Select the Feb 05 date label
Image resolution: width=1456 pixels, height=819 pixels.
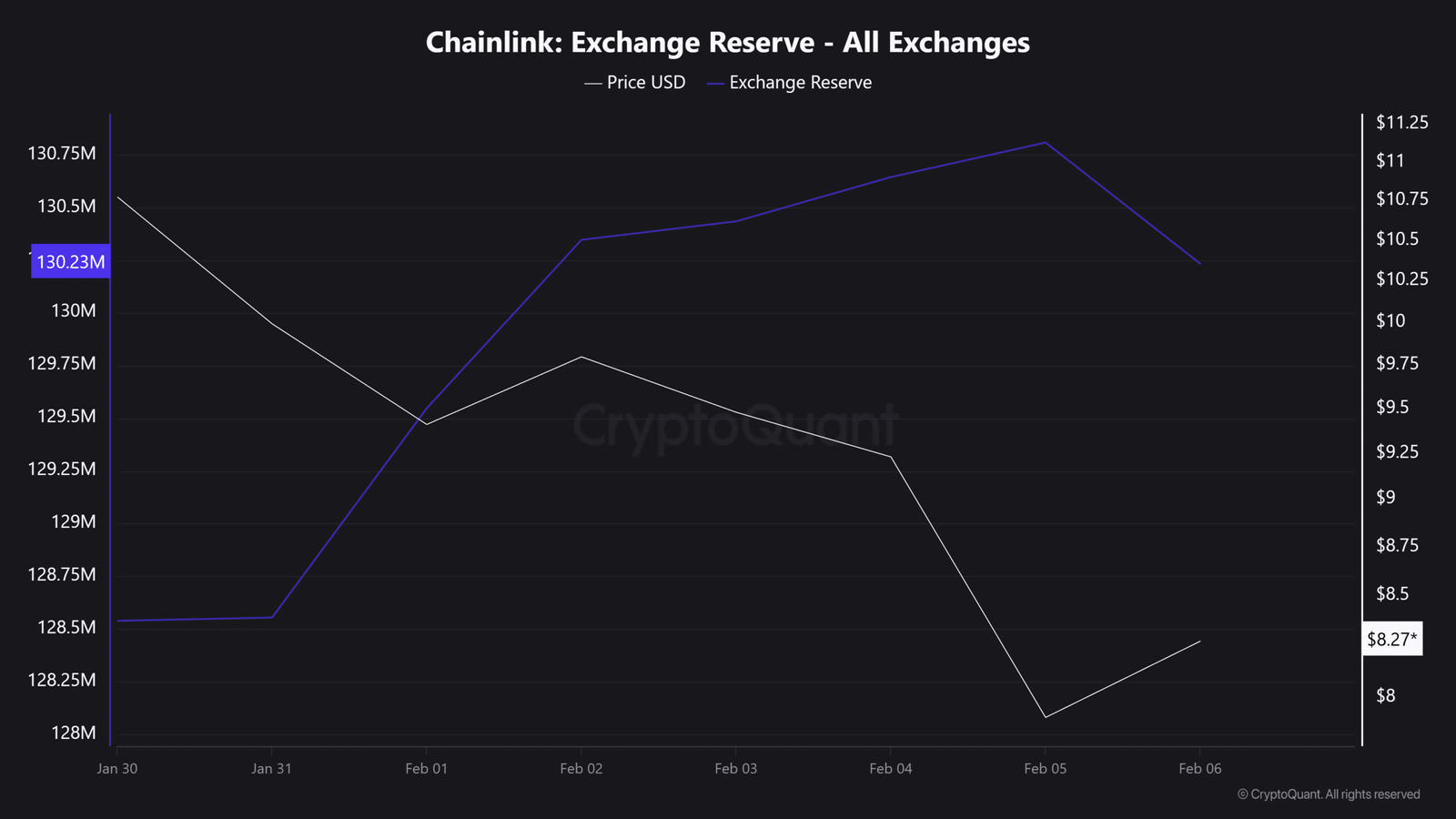(x=1045, y=769)
